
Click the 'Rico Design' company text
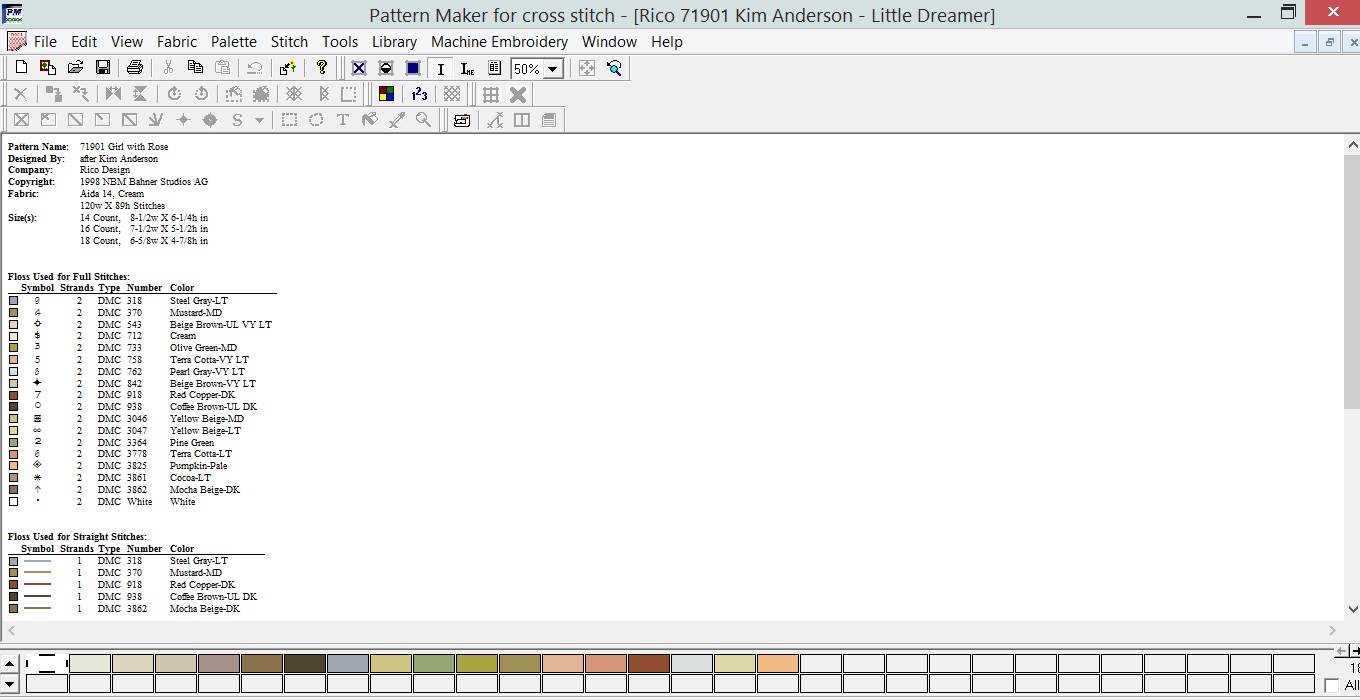[105, 170]
